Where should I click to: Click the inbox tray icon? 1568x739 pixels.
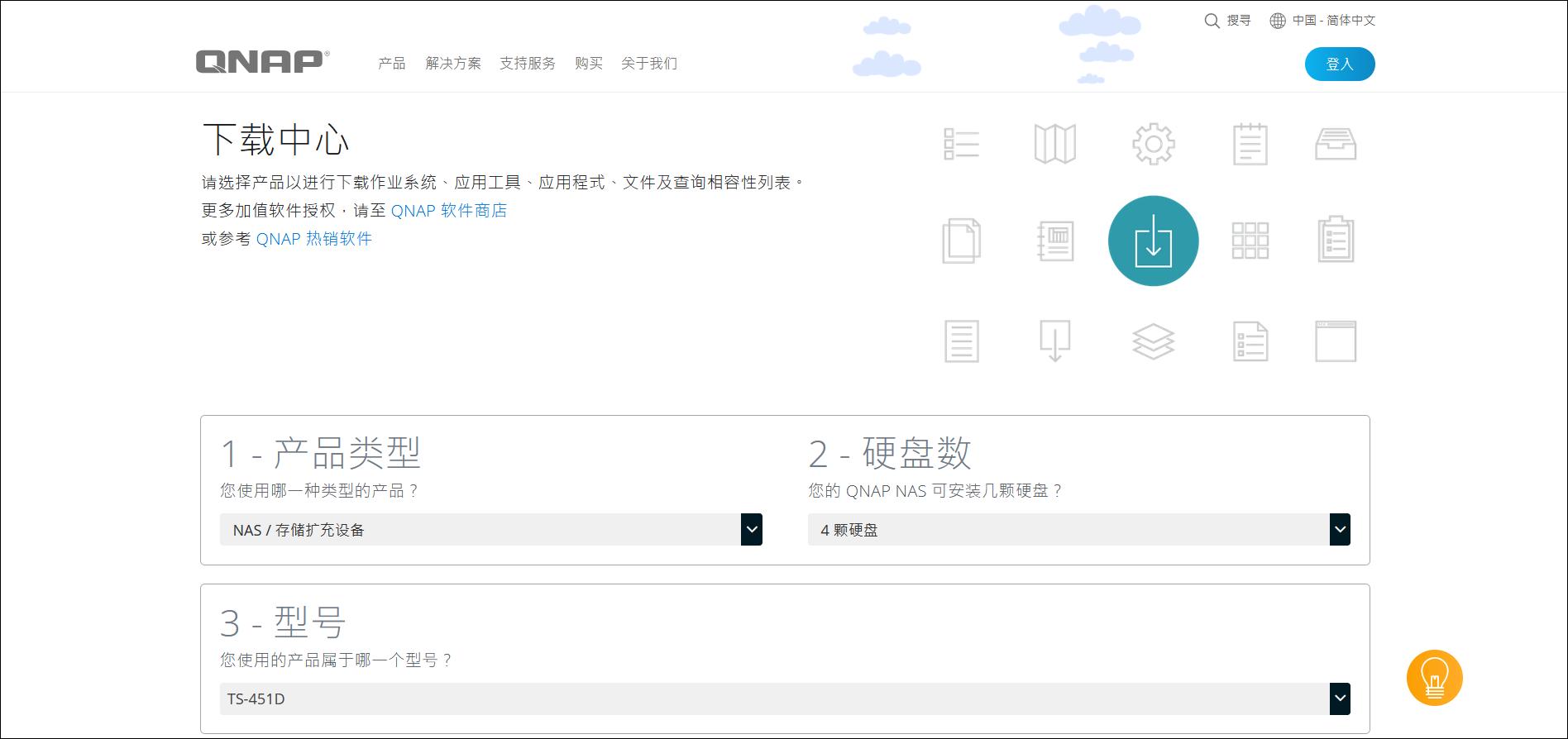[1336, 144]
